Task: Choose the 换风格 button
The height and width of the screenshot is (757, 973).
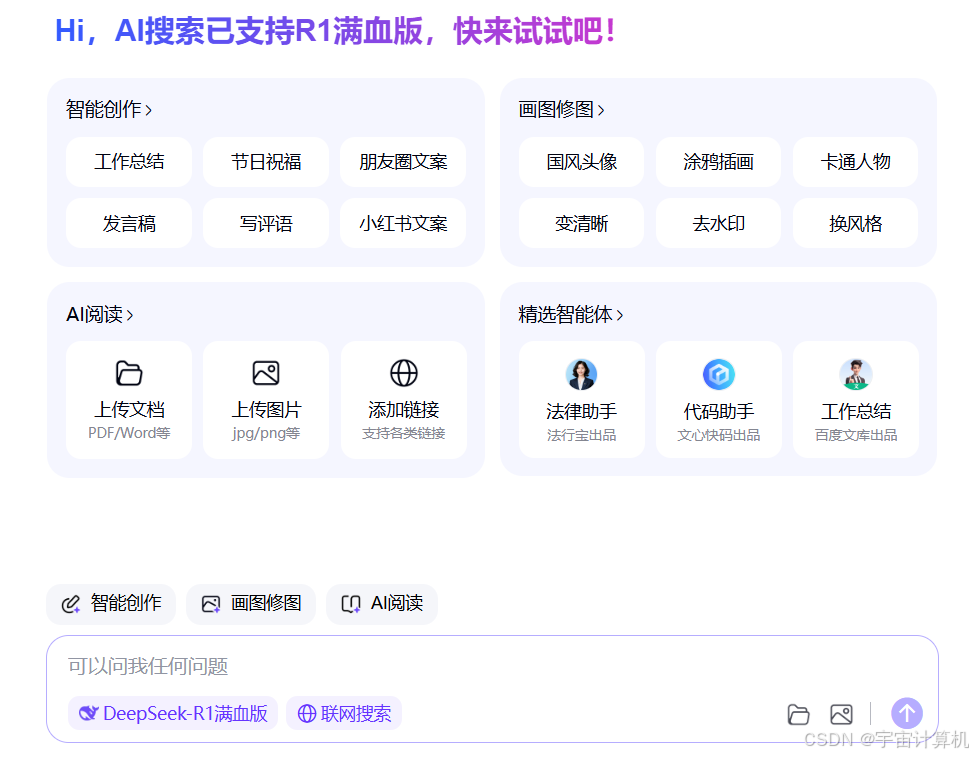Action: pyautogui.click(x=856, y=223)
